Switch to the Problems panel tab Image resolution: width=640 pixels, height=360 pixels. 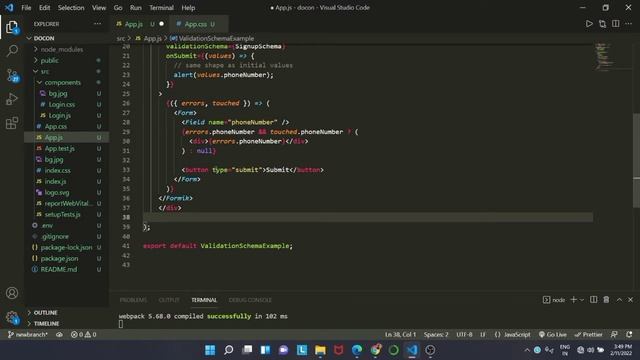tap(133, 300)
